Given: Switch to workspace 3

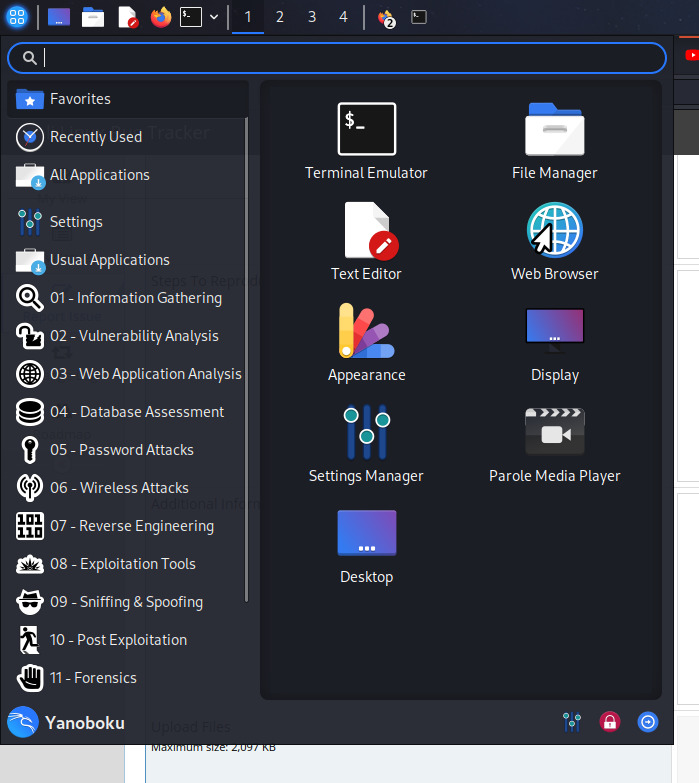Looking at the screenshot, I should 311,17.
